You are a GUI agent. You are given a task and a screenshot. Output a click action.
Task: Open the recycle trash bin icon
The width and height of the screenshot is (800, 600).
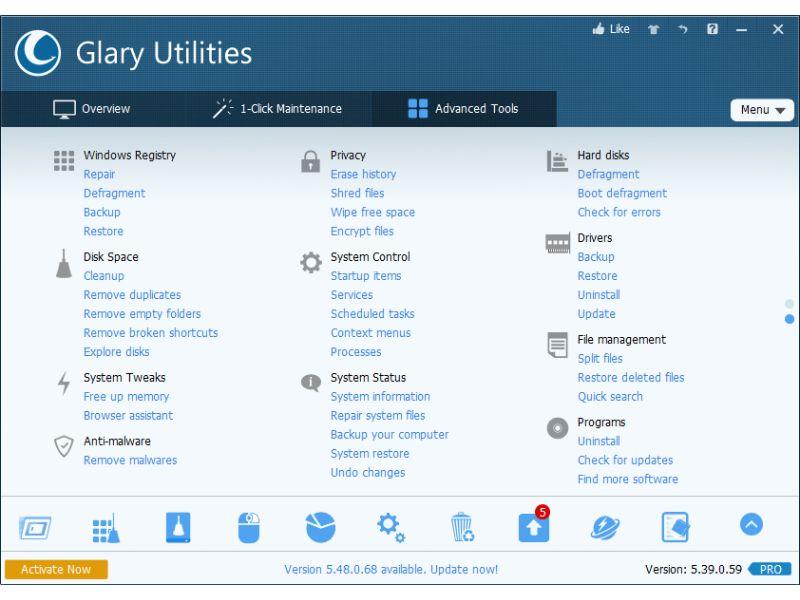[462, 528]
